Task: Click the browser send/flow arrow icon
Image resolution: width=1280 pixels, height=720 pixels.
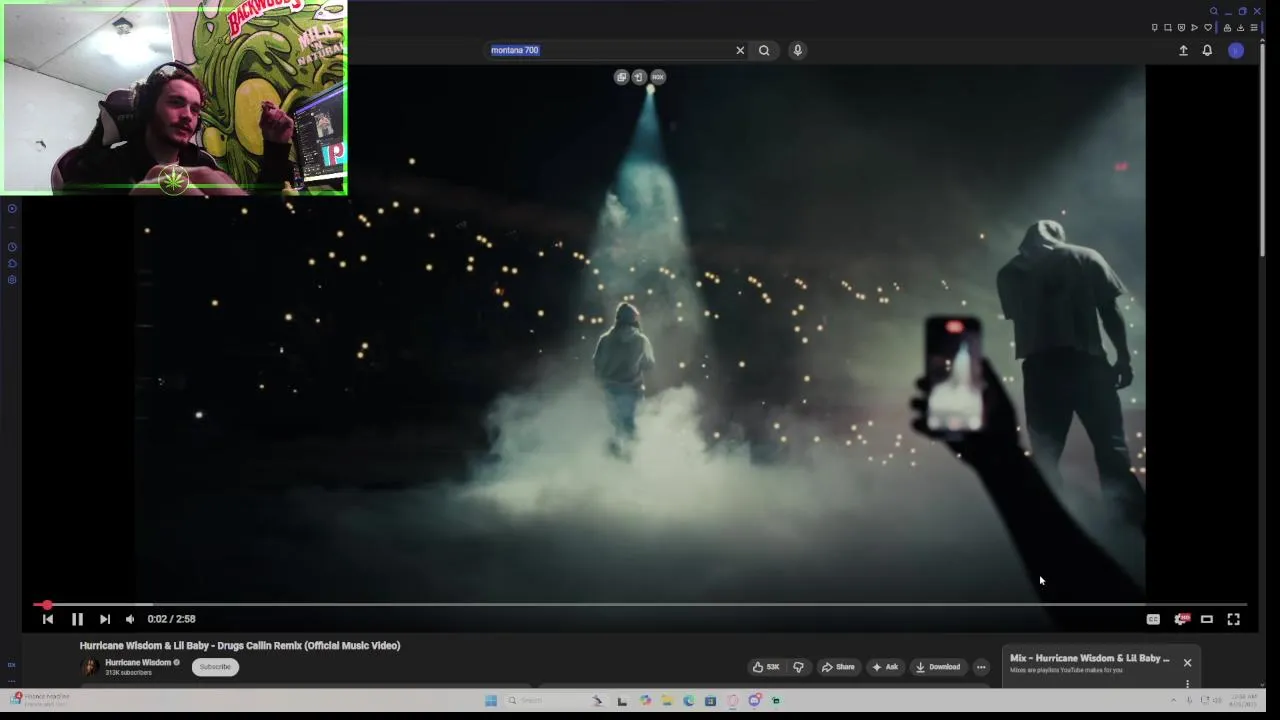Action: (x=1194, y=28)
